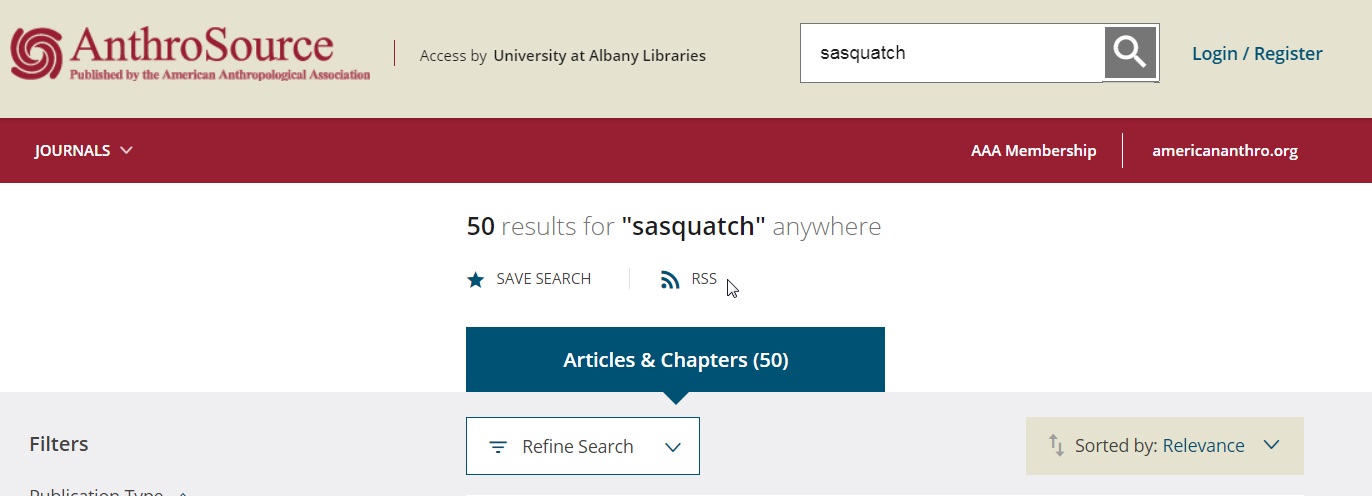
Task: Open the Refine Search dropdown arrow
Action: [673, 447]
